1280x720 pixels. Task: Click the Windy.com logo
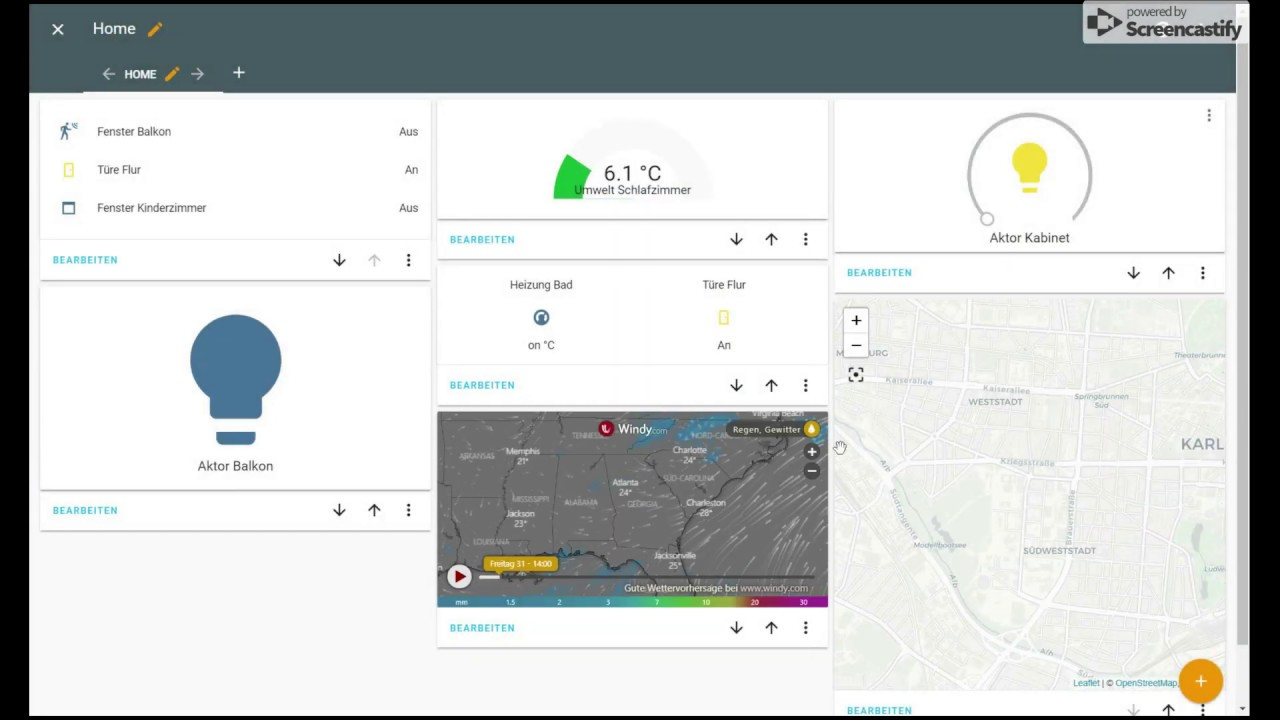(633, 429)
